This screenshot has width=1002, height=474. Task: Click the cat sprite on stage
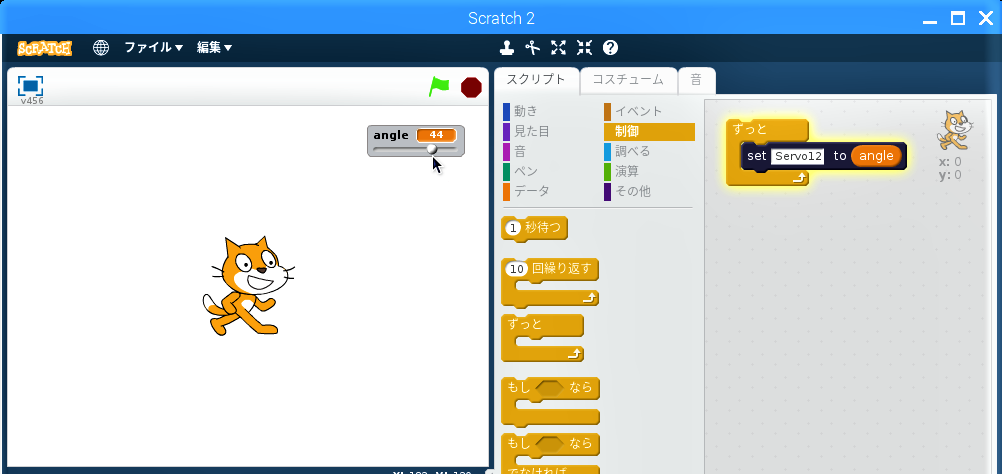pyautogui.click(x=249, y=286)
